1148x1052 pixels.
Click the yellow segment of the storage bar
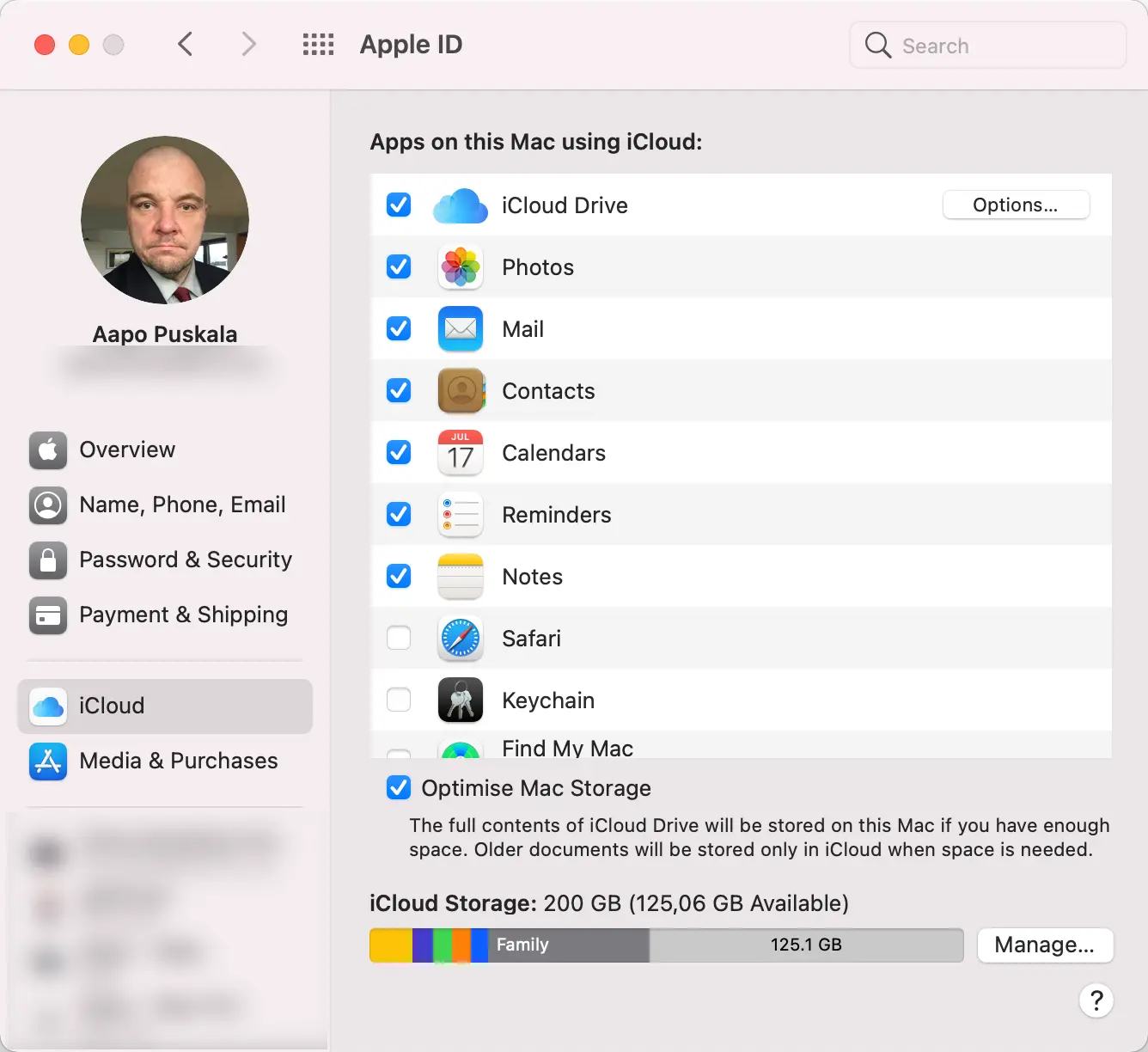click(391, 945)
